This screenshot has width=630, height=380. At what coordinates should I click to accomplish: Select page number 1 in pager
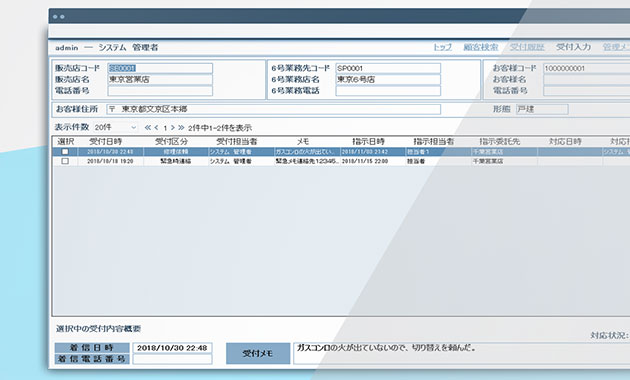(165, 128)
